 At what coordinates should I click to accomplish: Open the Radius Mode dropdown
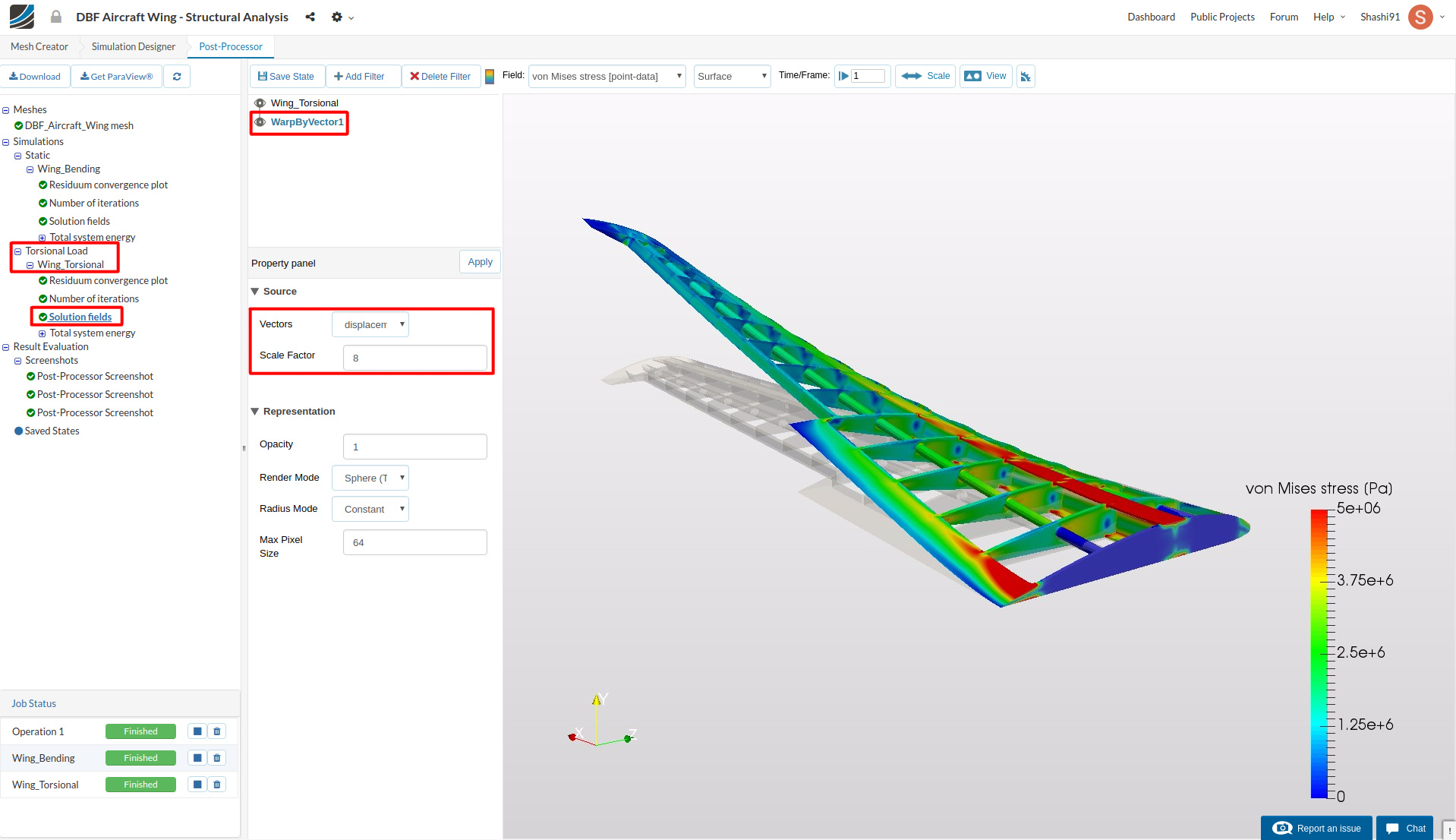370,510
